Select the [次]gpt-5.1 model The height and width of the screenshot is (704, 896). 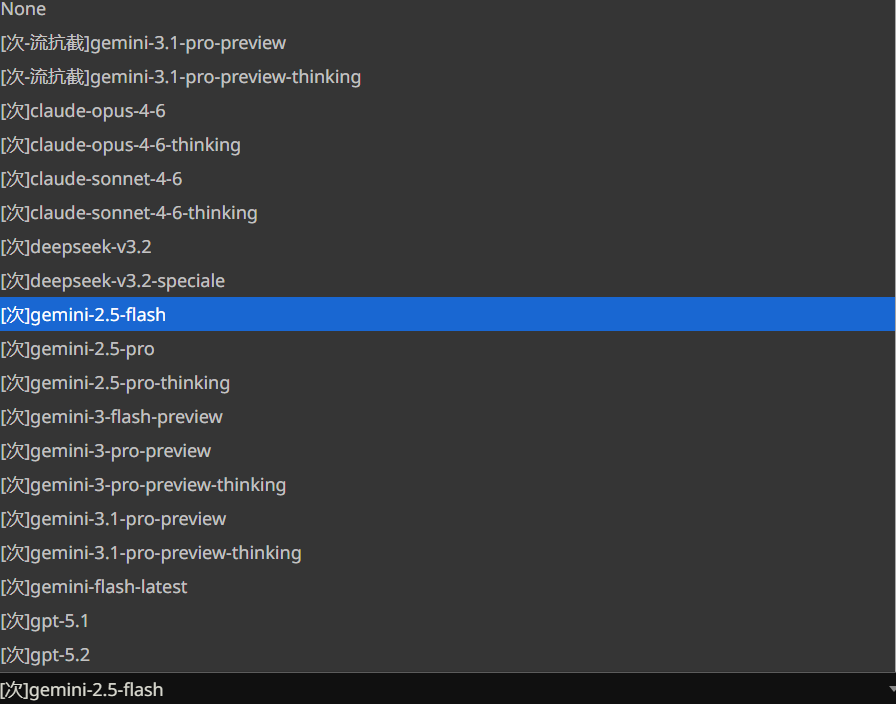coord(45,621)
